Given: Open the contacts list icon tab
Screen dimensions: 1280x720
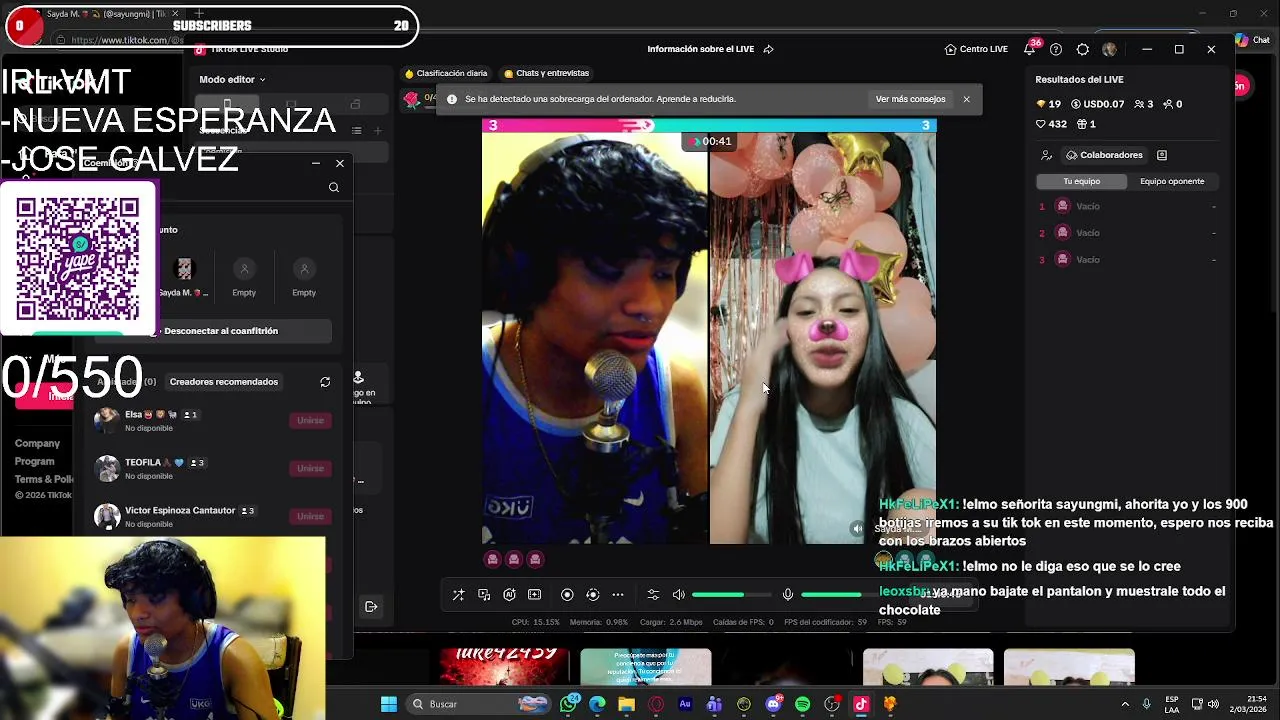Looking at the screenshot, I should coord(1162,155).
